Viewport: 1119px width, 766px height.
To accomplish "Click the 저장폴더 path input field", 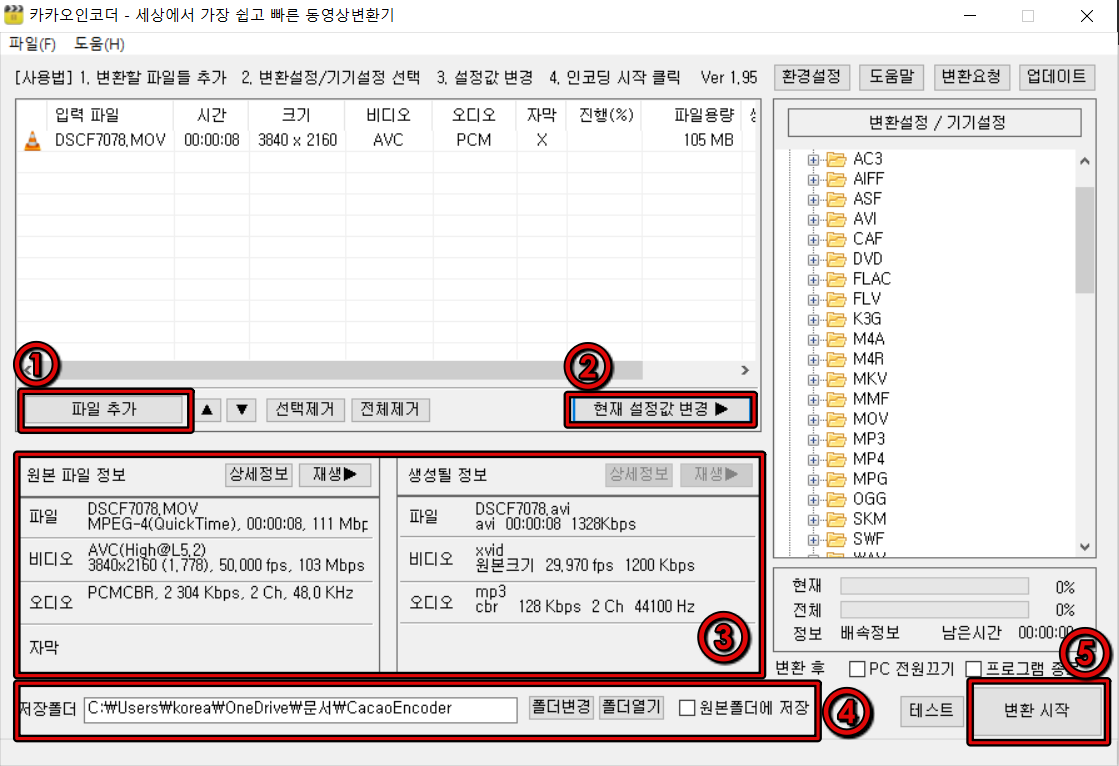I will click(300, 709).
